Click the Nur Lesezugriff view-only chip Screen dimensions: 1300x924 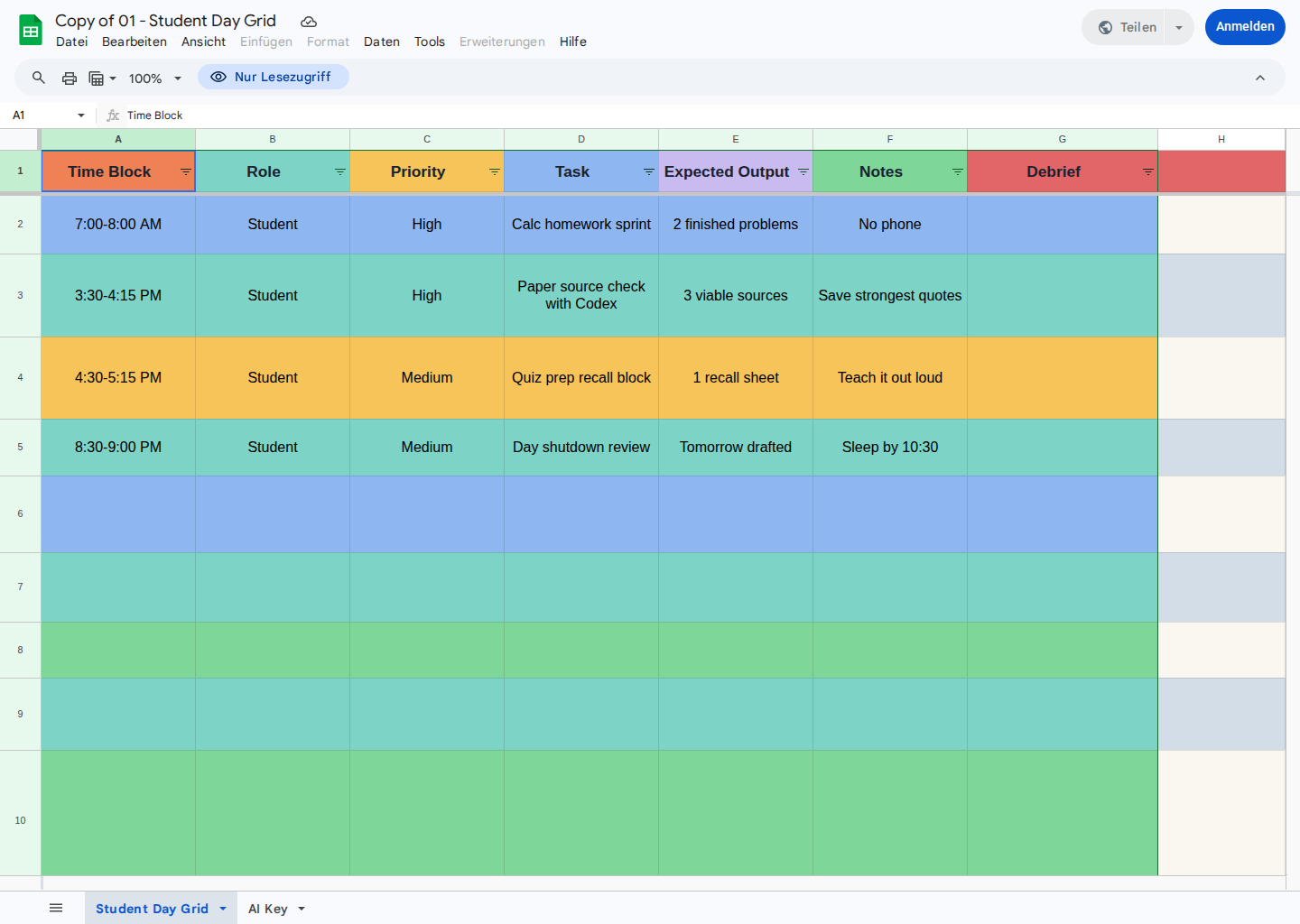273,78
